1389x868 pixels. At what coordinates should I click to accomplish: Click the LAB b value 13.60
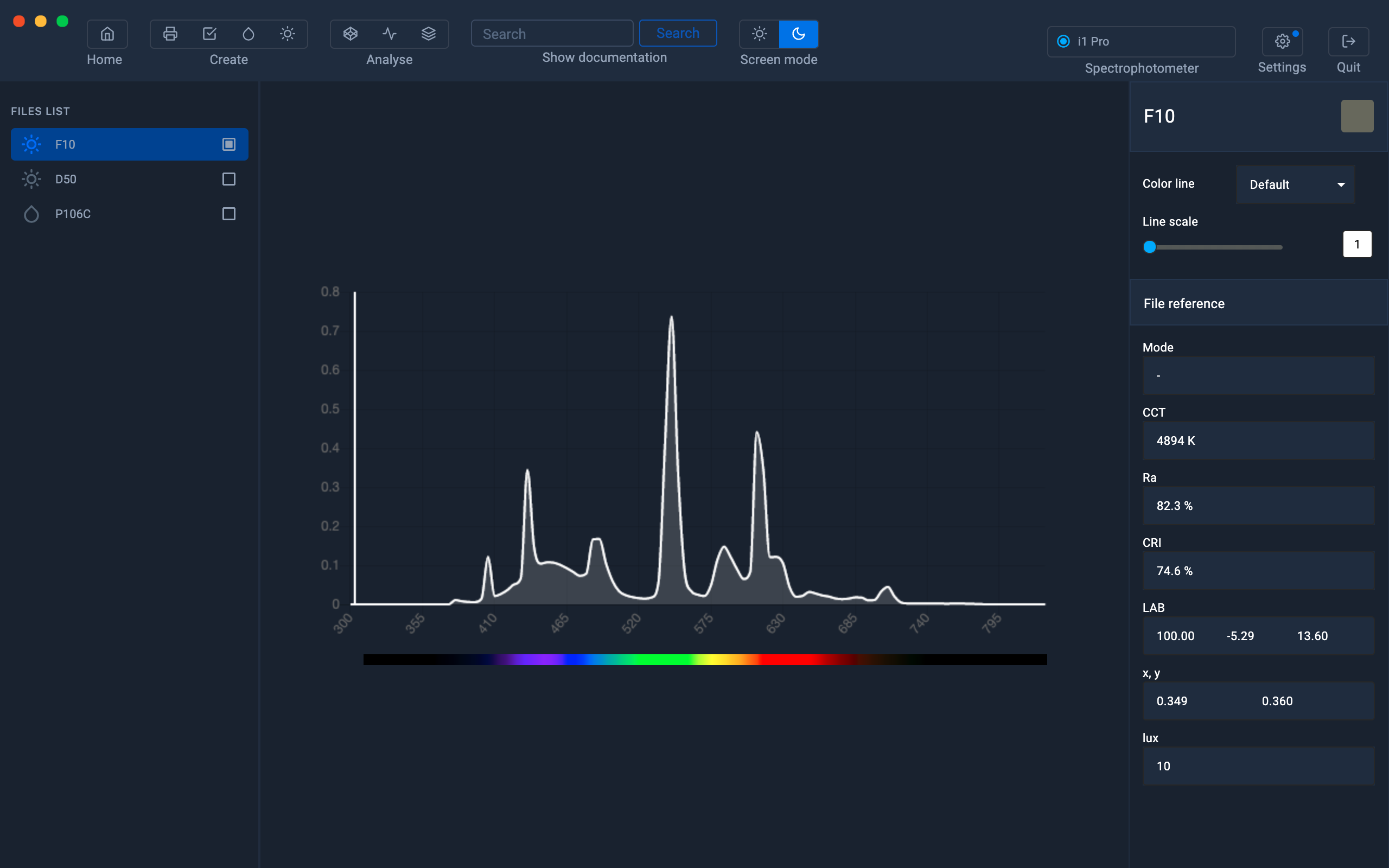click(1312, 636)
